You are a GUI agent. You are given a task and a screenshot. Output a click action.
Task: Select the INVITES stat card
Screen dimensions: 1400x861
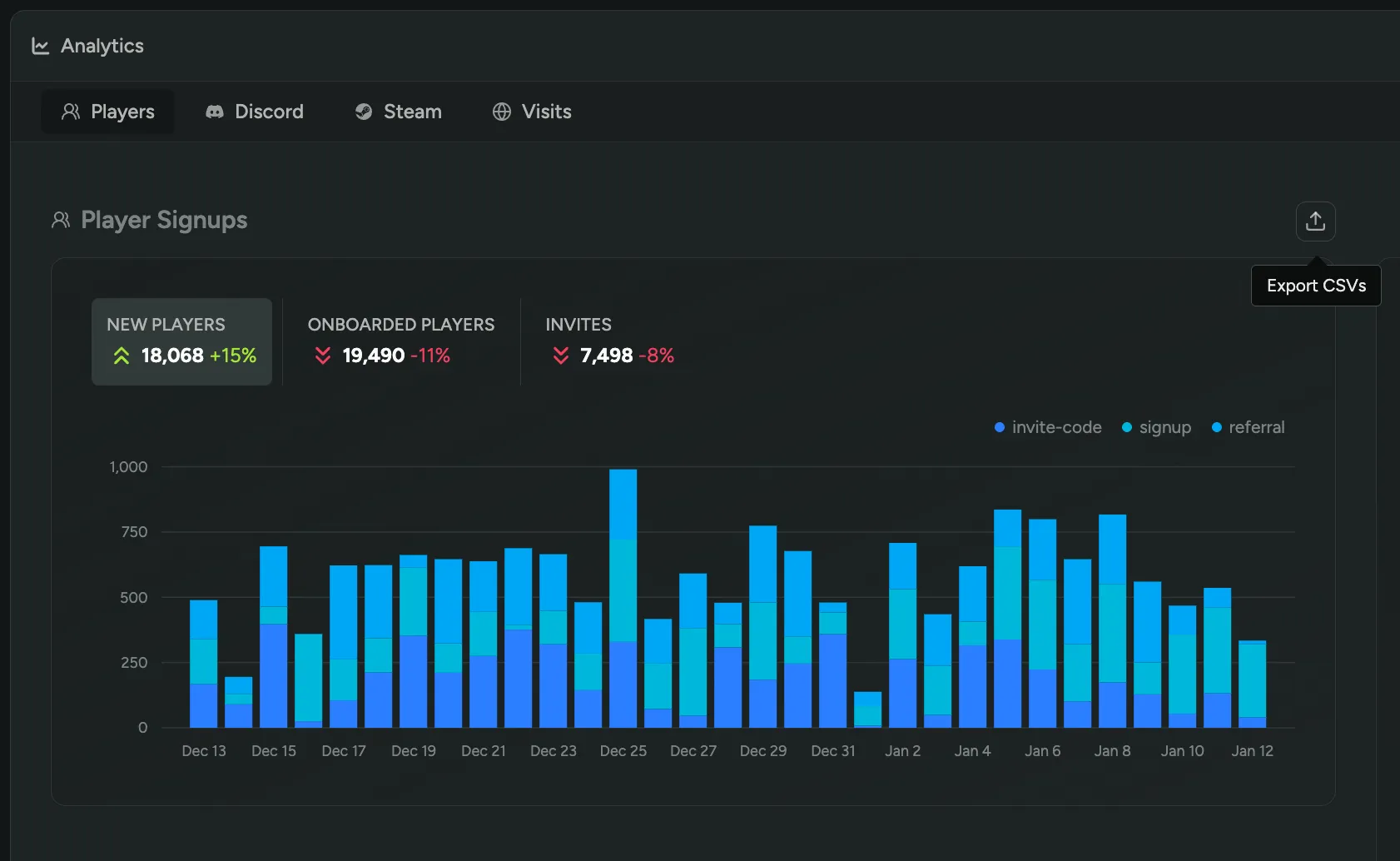[x=612, y=341]
